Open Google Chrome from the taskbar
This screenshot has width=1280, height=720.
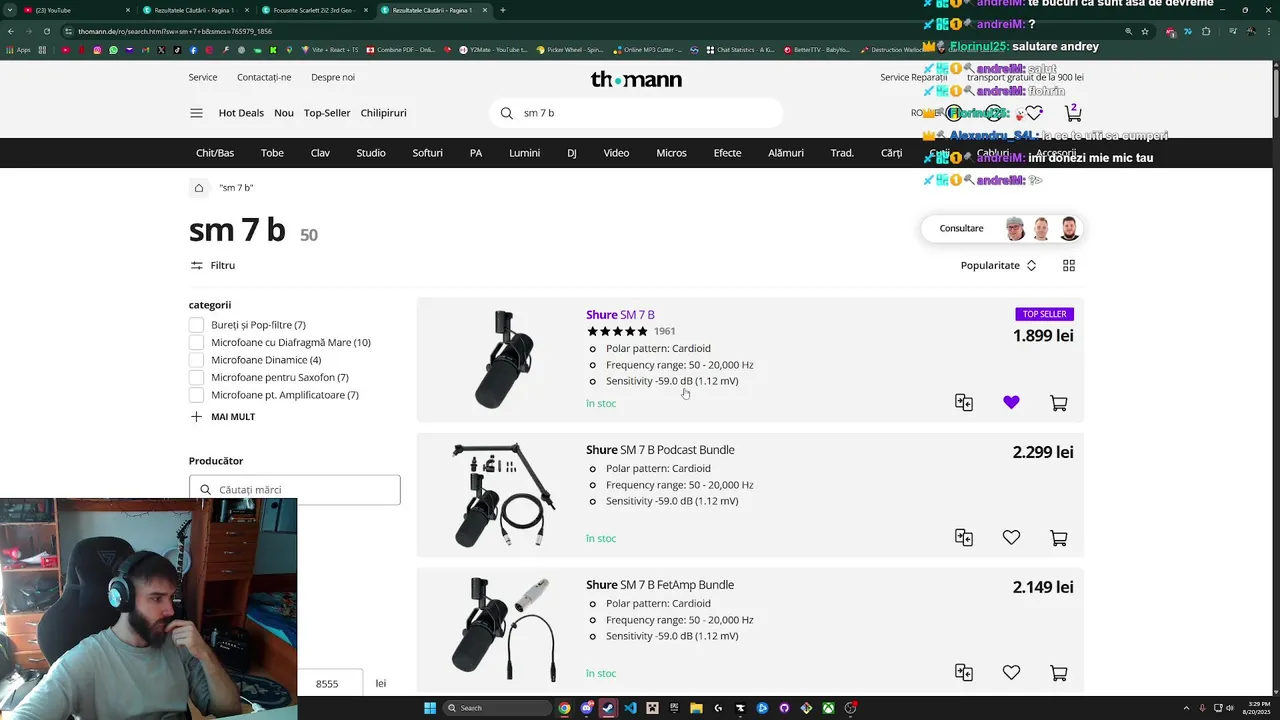[565, 708]
